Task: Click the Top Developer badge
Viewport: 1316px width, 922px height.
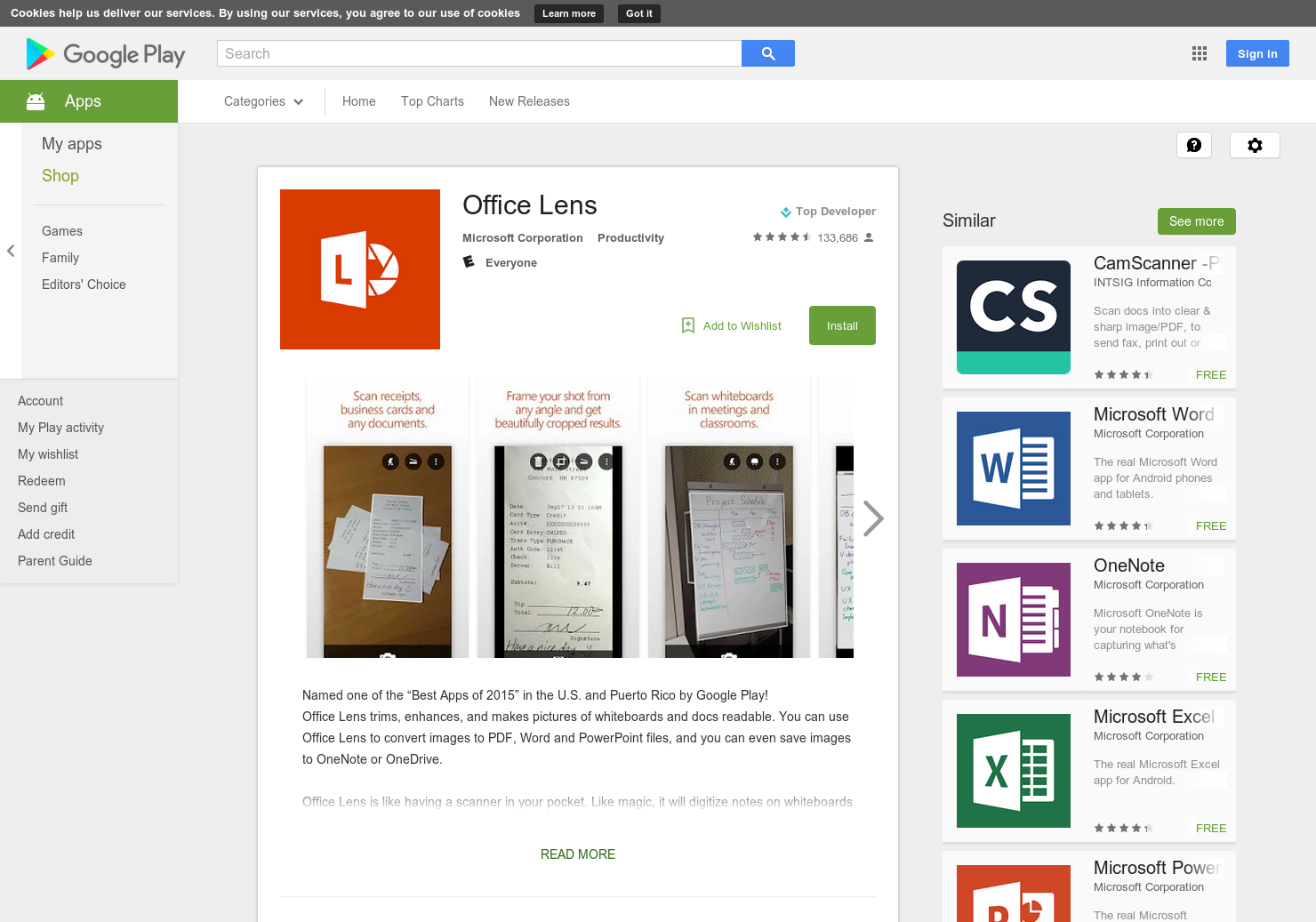Action: pyautogui.click(x=827, y=212)
